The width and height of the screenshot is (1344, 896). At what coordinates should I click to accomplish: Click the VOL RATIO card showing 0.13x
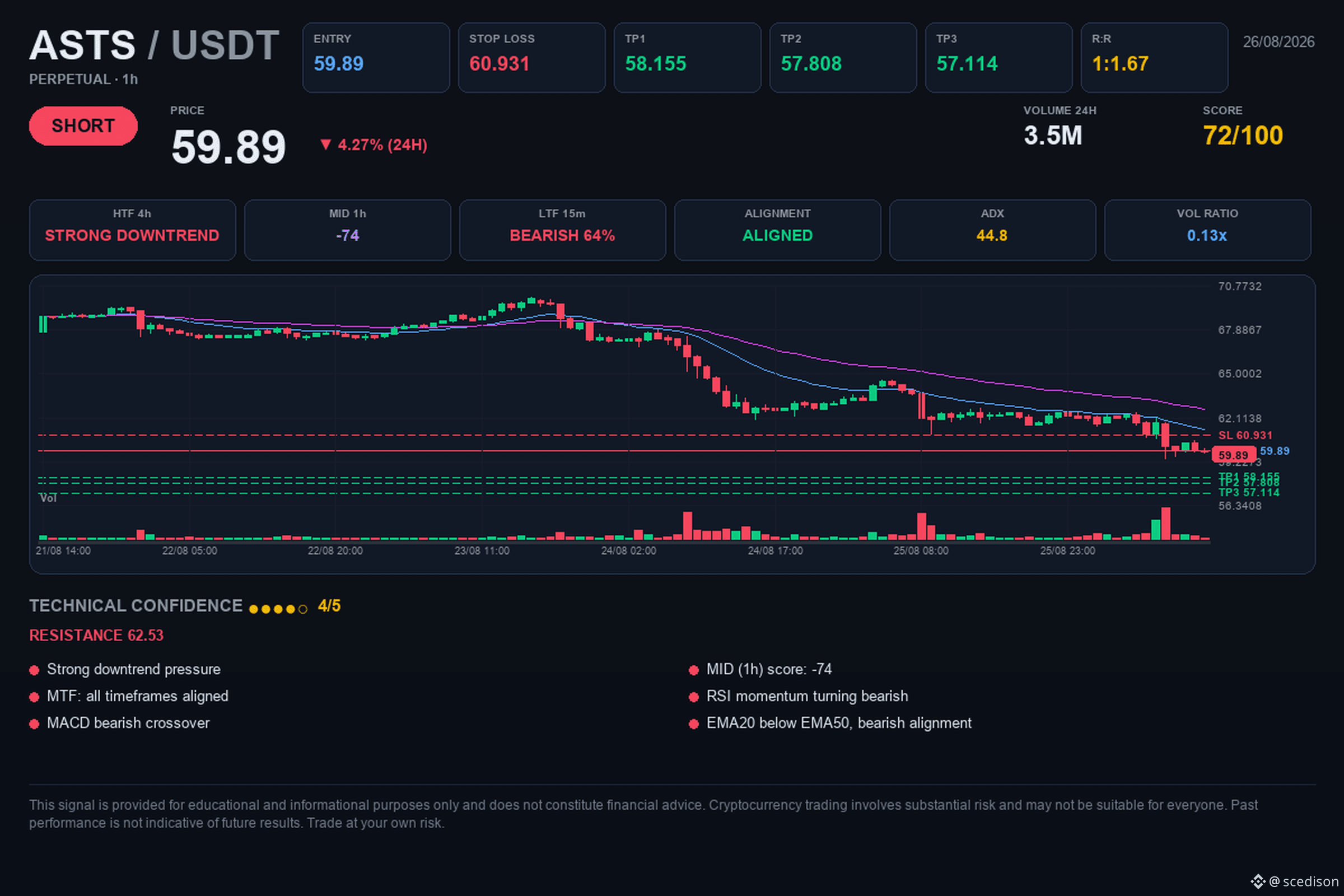point(1207,230)
